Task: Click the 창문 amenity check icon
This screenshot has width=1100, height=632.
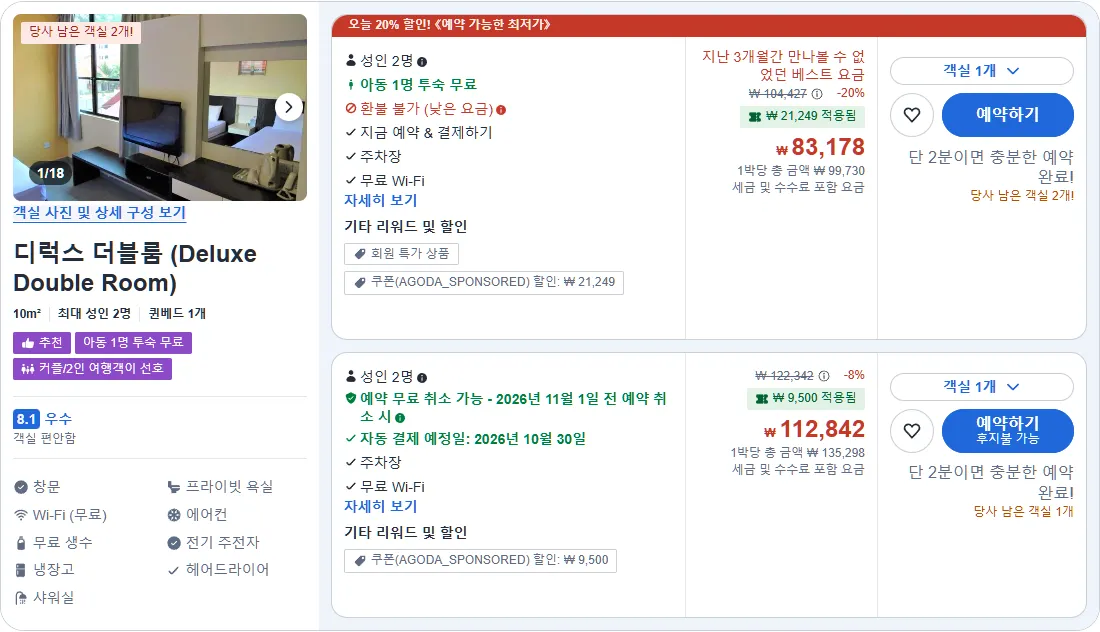Action: click(x=21, y=487)
